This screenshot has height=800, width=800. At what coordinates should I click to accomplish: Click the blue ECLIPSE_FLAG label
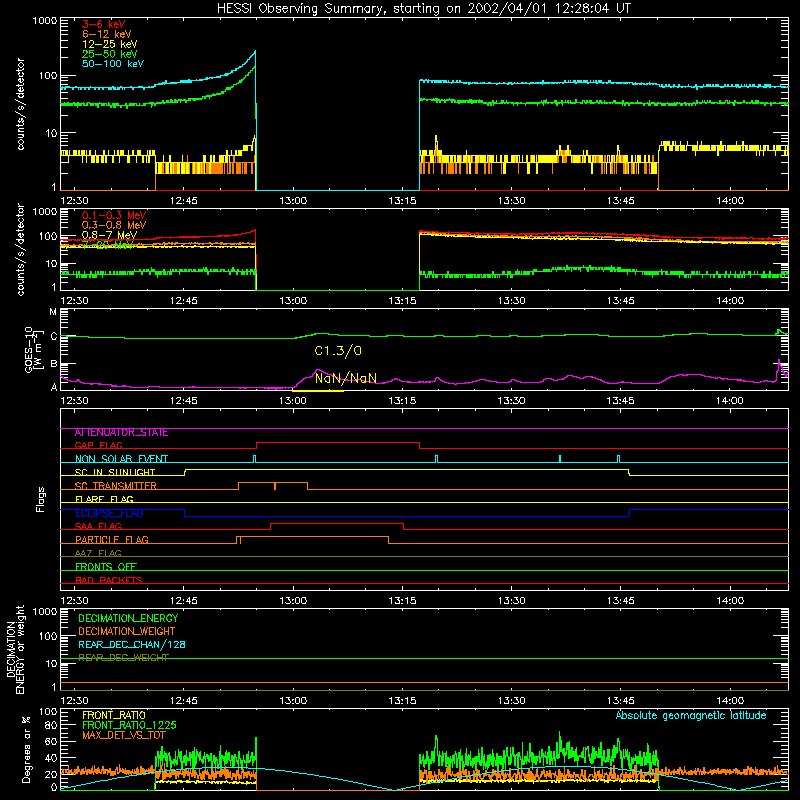(109, 513)
